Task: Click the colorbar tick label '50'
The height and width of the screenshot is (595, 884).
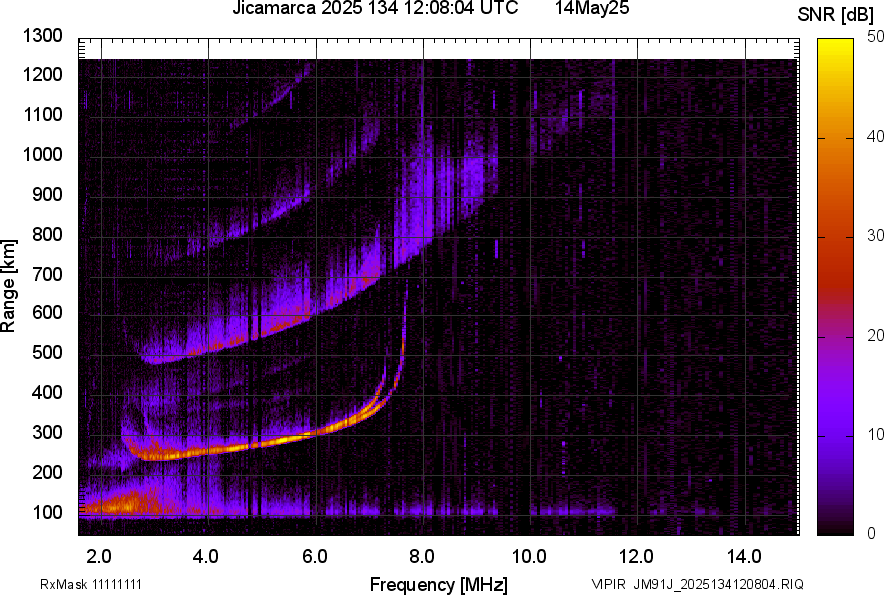Action: click(x=876, y=37)
